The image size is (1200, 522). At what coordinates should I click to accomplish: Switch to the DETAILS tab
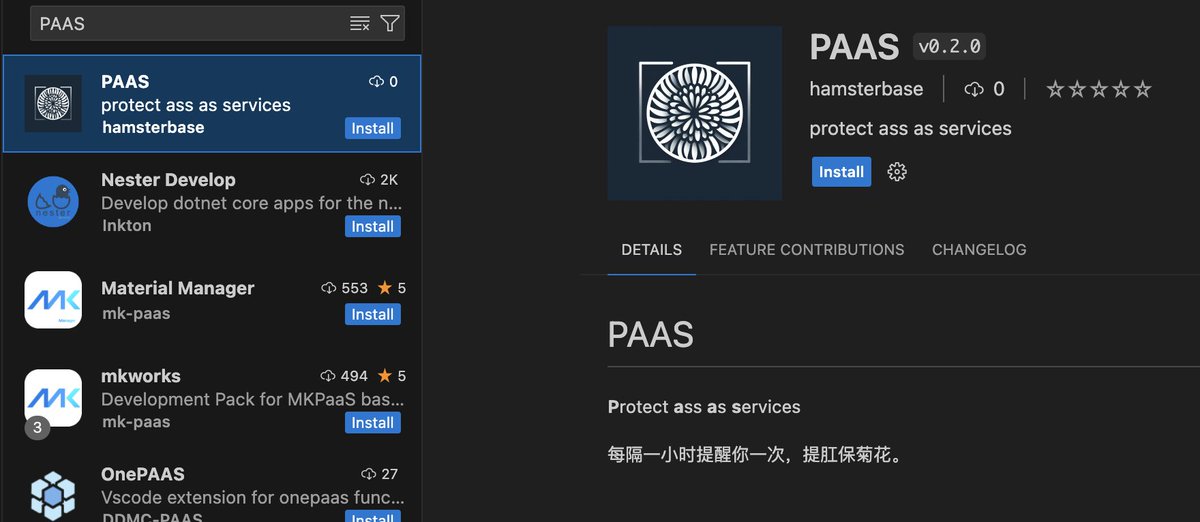pos(652,249)
